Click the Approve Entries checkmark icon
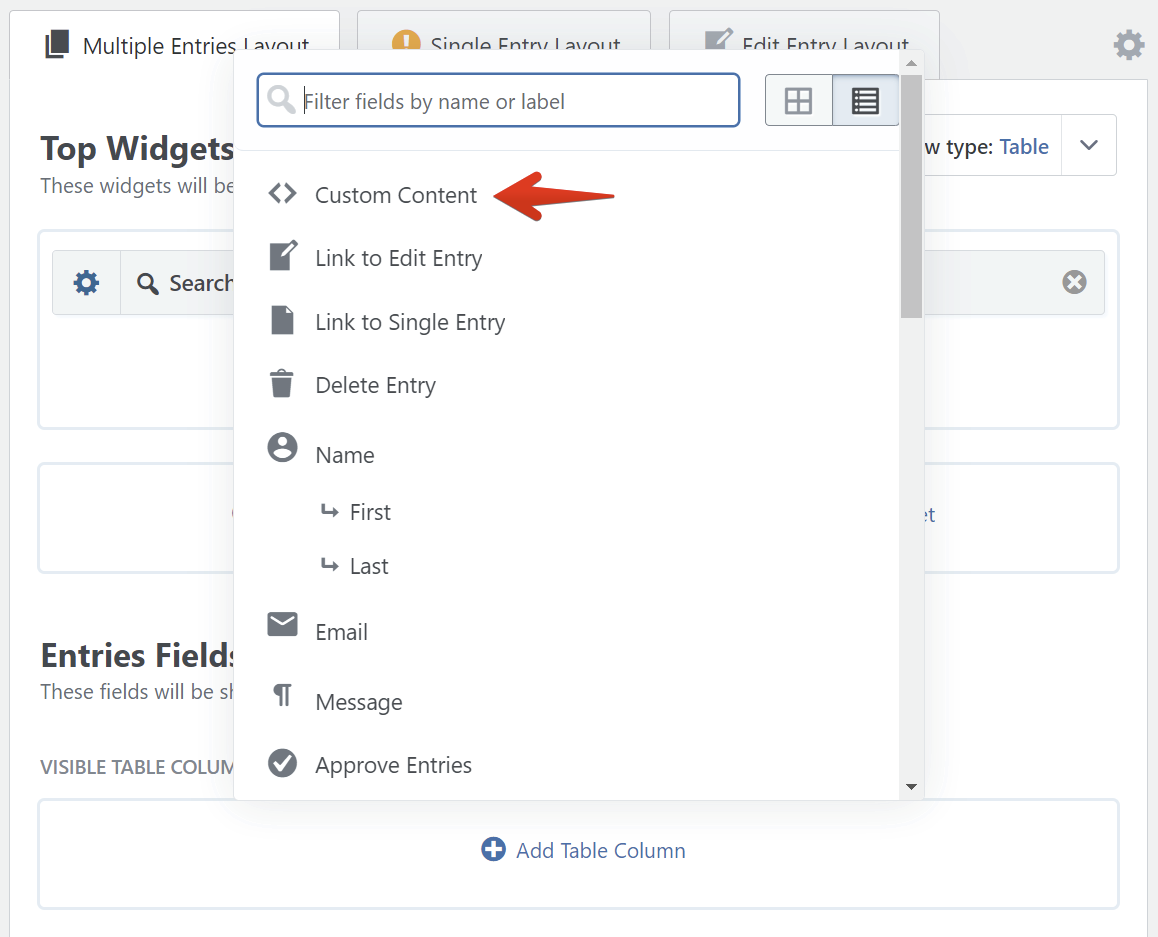1158x937 pixels. pyautogui.click(x=282, y=764)
